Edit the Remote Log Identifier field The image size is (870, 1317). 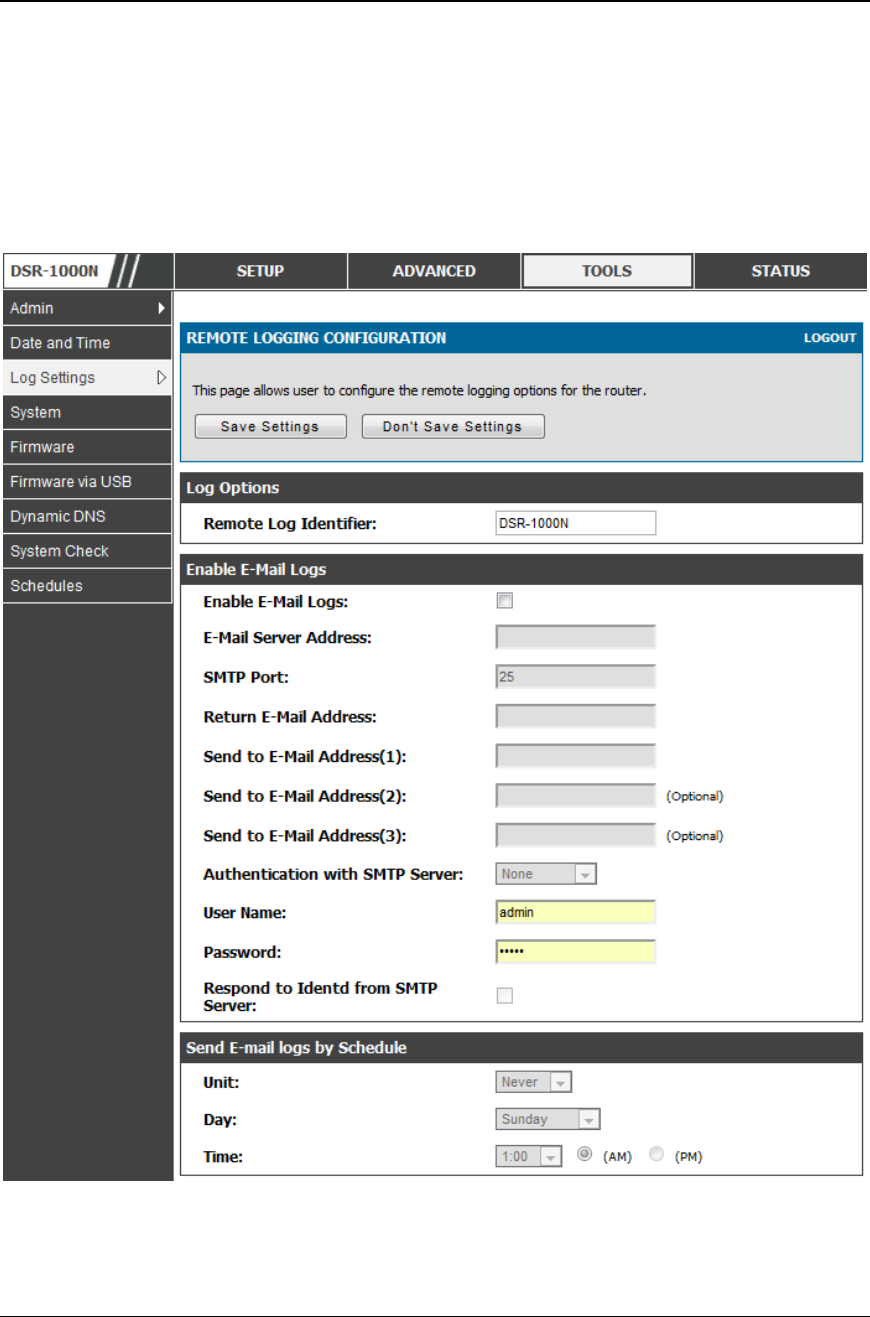(575, 523)
